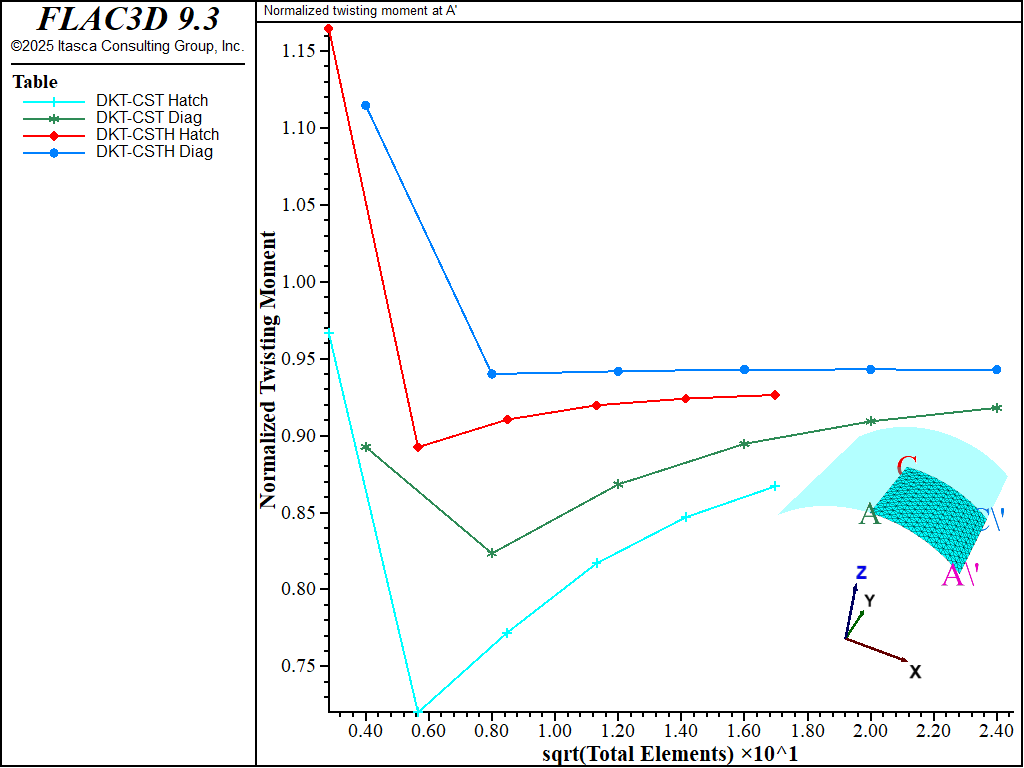Click the green asterisk legend marker

(x=55, y=118)
